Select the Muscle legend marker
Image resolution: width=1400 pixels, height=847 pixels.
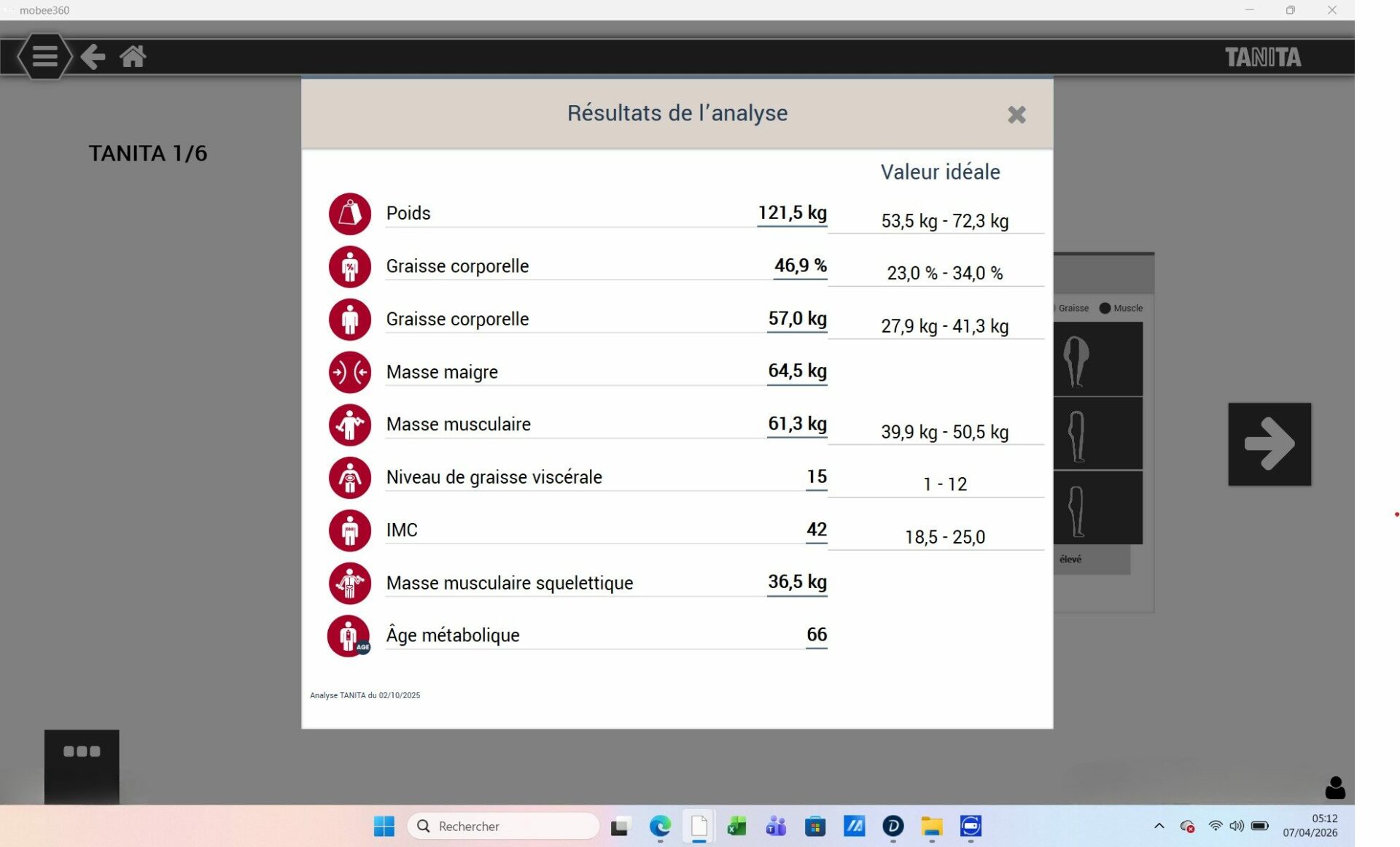tap(1105, 308)
